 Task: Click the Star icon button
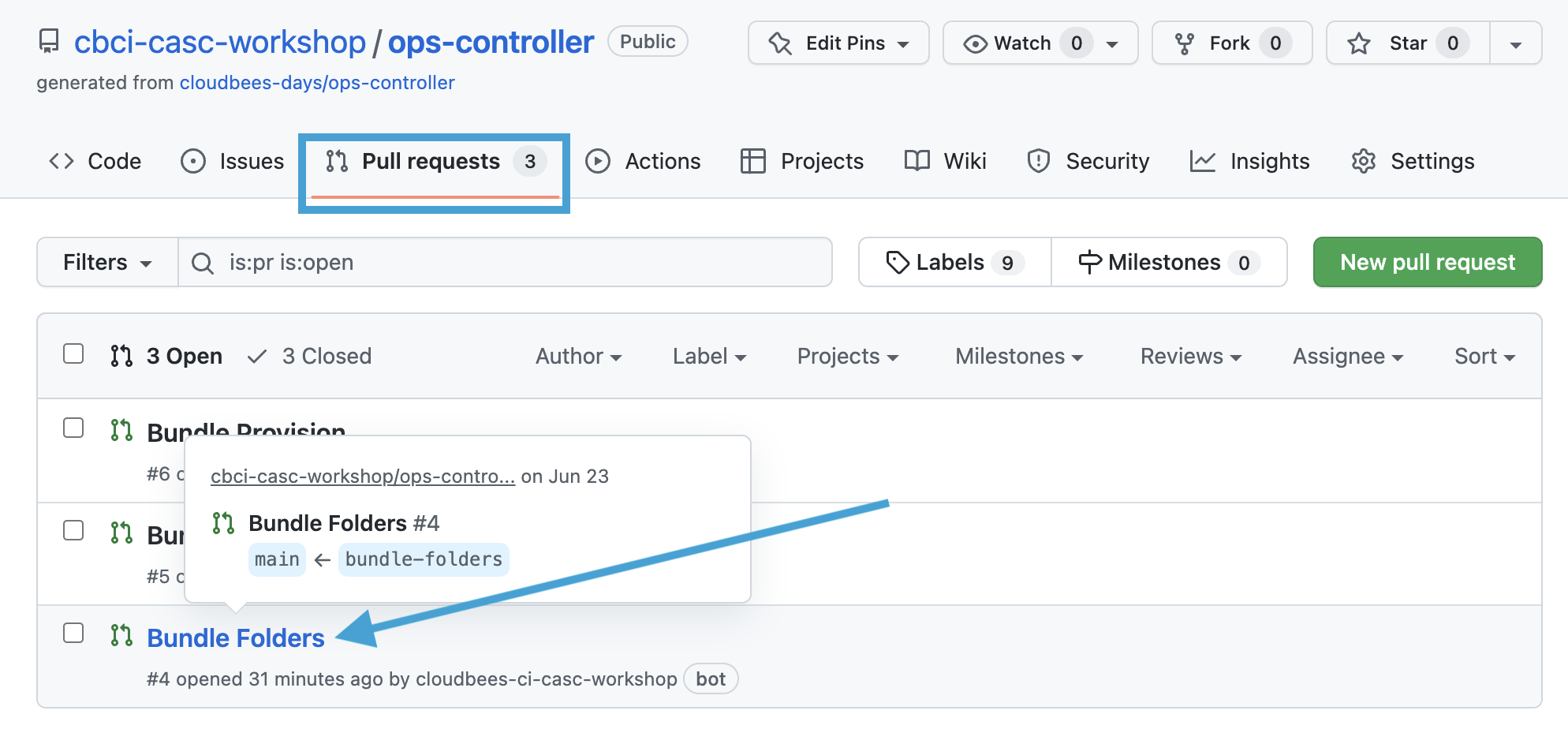(1358, 43)
